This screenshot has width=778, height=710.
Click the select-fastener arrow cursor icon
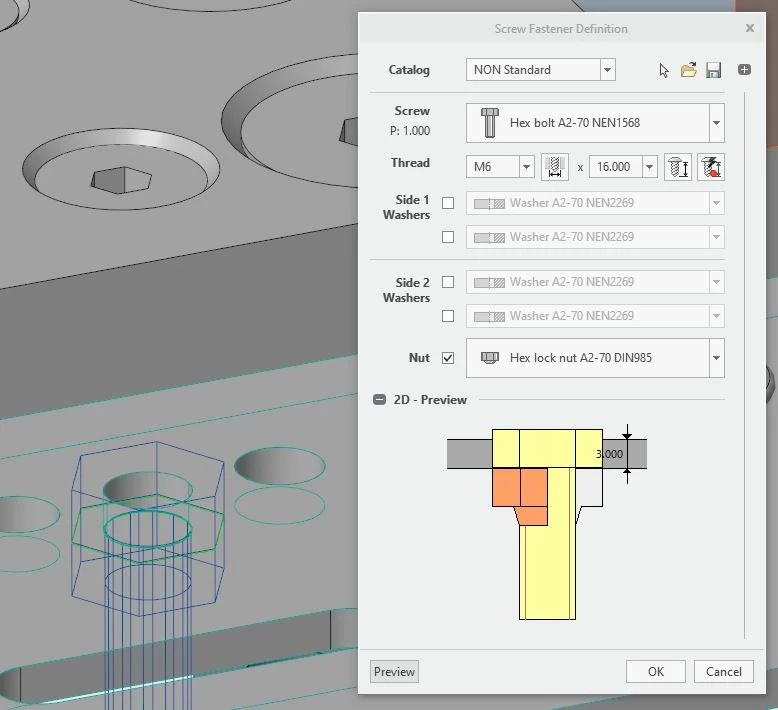pos(664,70)
